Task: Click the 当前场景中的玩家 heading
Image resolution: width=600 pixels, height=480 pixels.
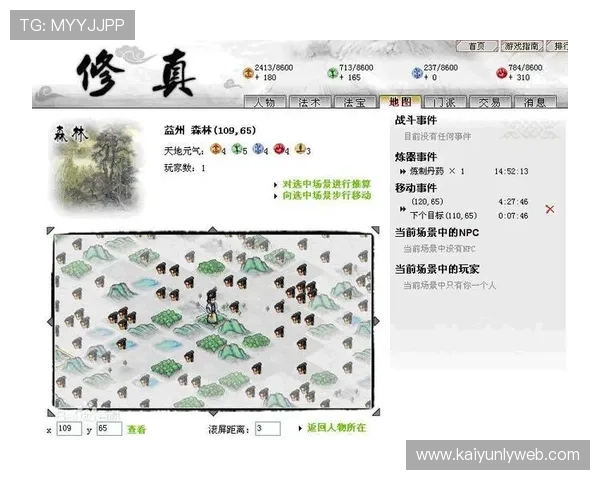Action: tap(437, 269)
